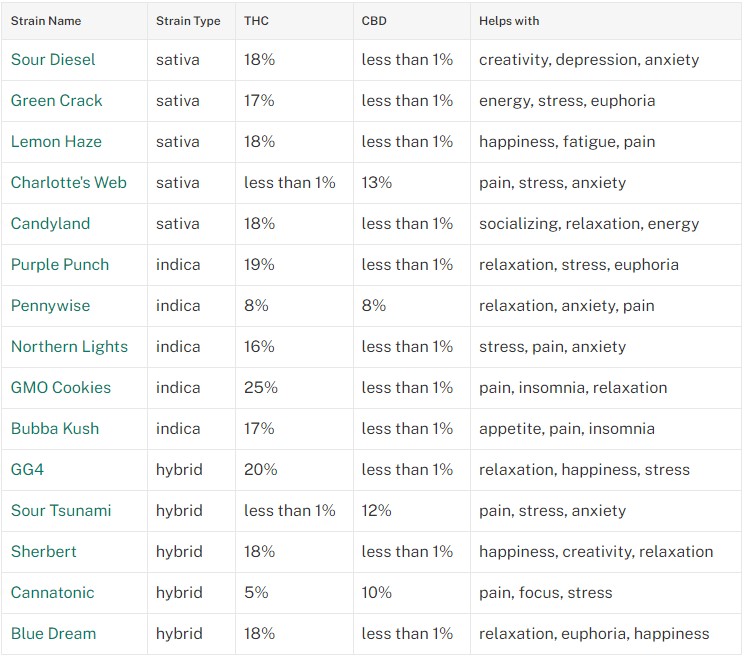Click the CBD column header
The height and width of the screenshot is (657, 744).
(x=374, y=21)
